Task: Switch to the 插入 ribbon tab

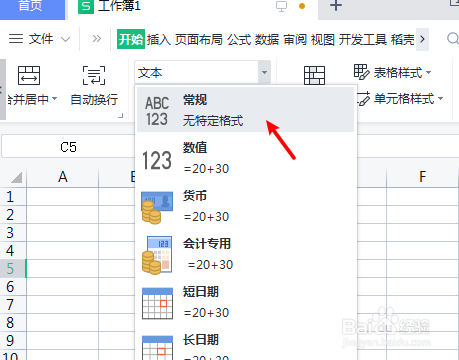Action: tap(159, 39)
